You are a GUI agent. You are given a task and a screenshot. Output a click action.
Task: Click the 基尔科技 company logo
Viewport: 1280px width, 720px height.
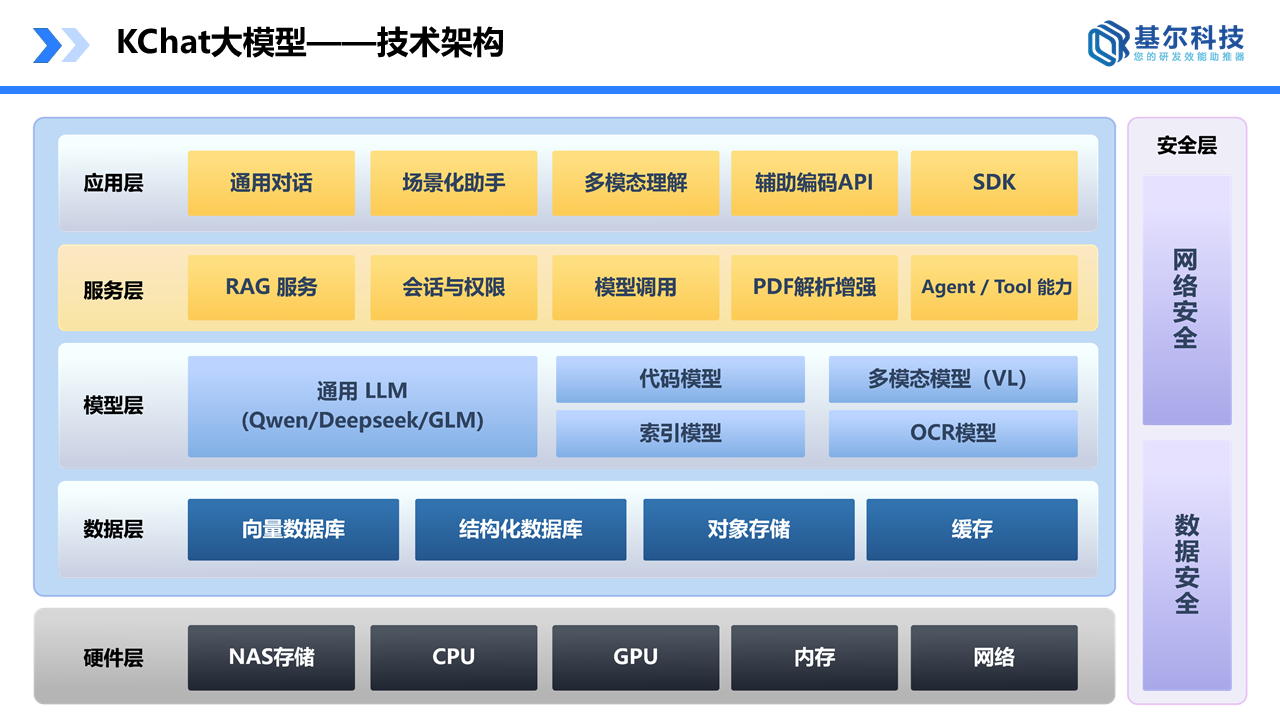pos(1165,43)
